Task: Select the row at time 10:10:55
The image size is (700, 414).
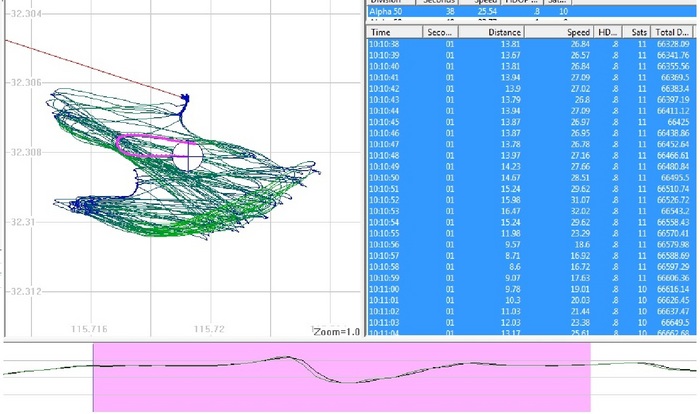Action: pos(531,234)
